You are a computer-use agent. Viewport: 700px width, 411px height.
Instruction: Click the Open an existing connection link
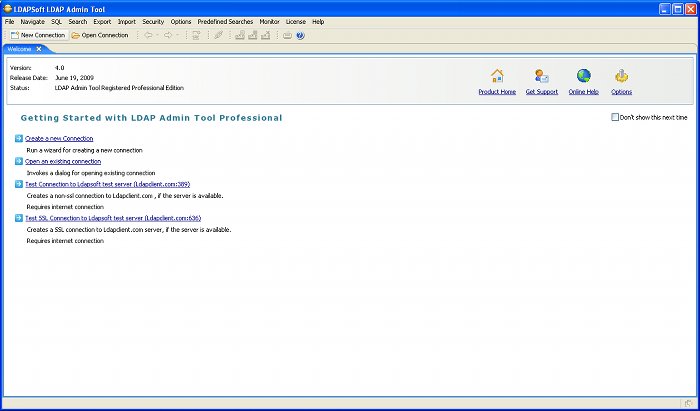[63, 161]
